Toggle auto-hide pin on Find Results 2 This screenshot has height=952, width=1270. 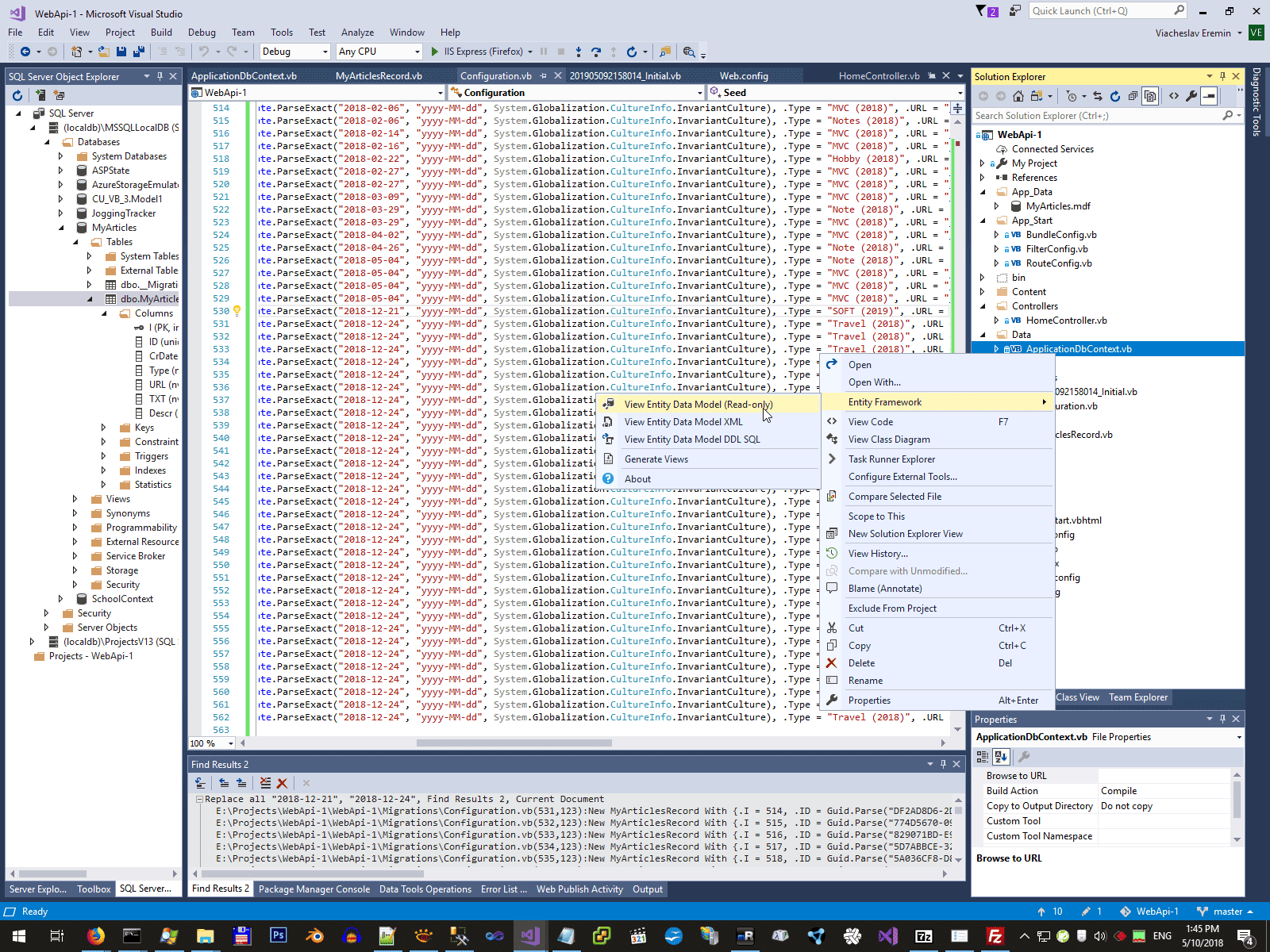coord(943,764)
